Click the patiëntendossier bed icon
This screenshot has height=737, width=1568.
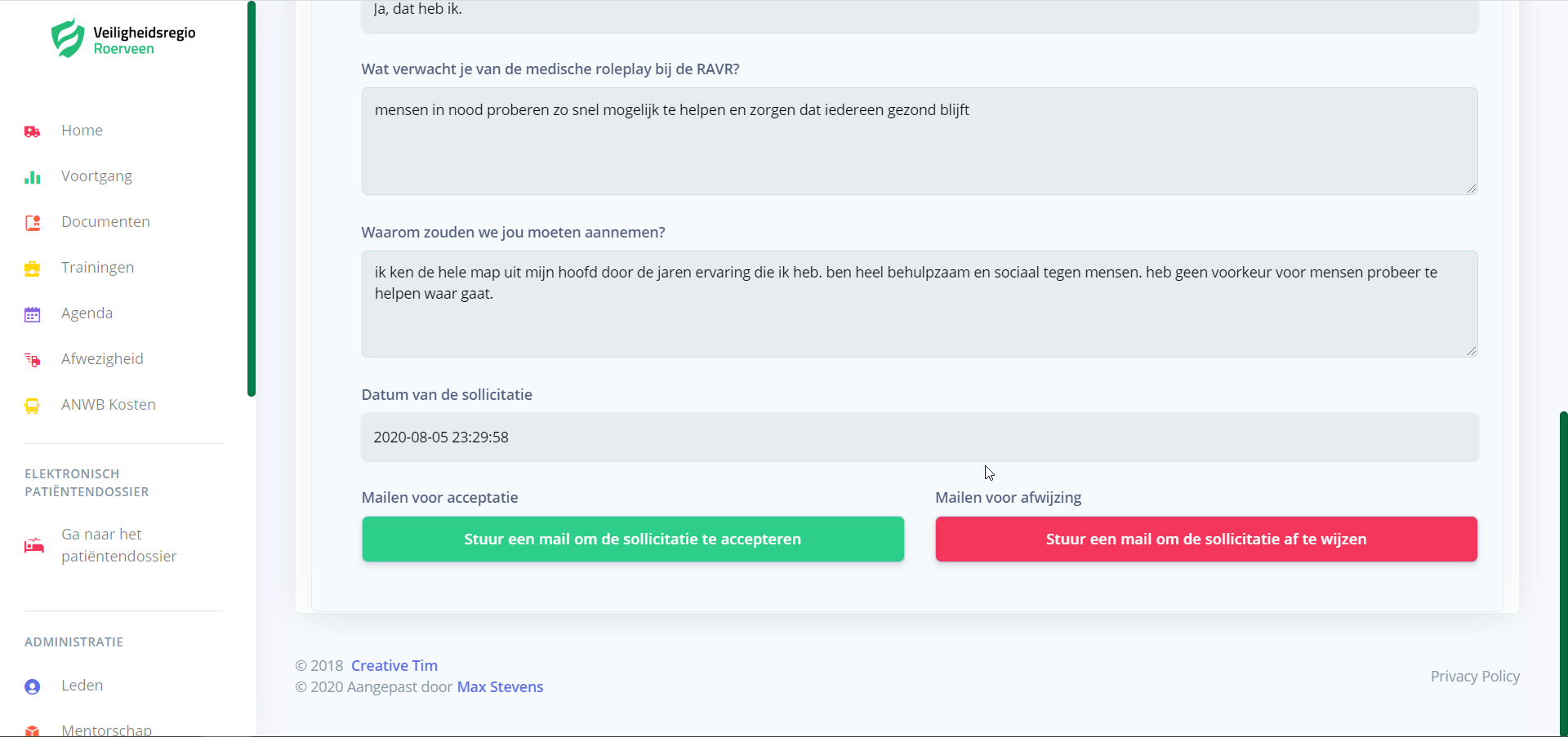[34, 545]
